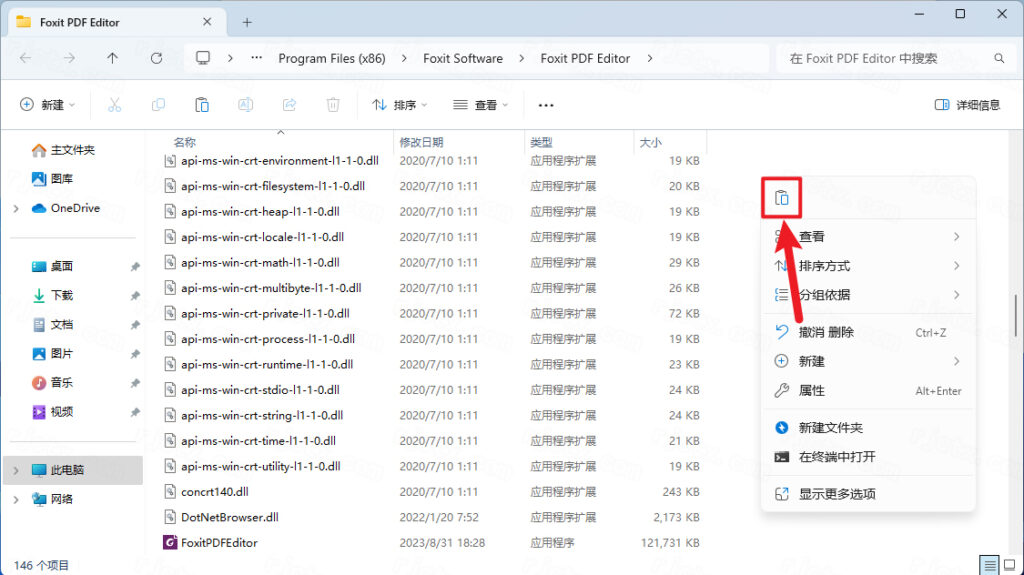Open 下载 downloads in sidebar

tap(52, 295)
